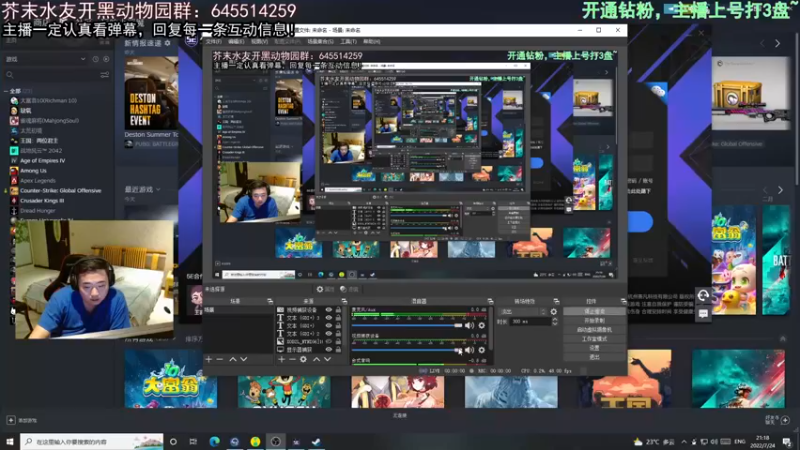
Task: Show hidden system tray icons chevron
Action: [684, 441]
